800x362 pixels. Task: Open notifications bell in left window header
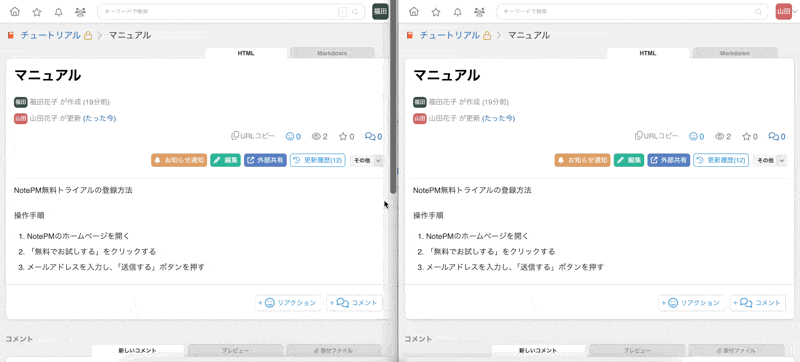click(59, 11)
